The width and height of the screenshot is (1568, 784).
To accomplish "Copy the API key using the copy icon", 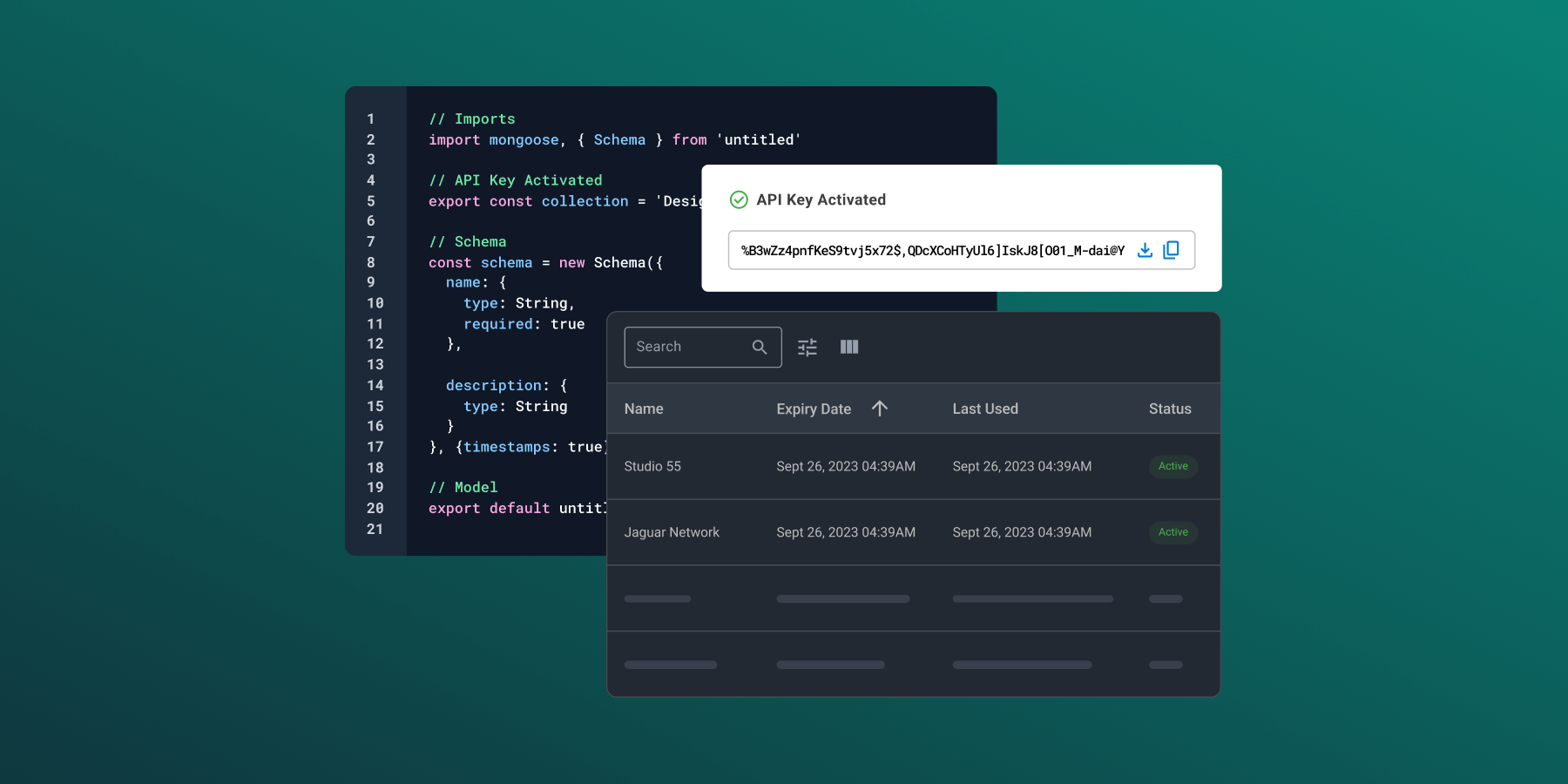I will click(x=1172, y=250).
